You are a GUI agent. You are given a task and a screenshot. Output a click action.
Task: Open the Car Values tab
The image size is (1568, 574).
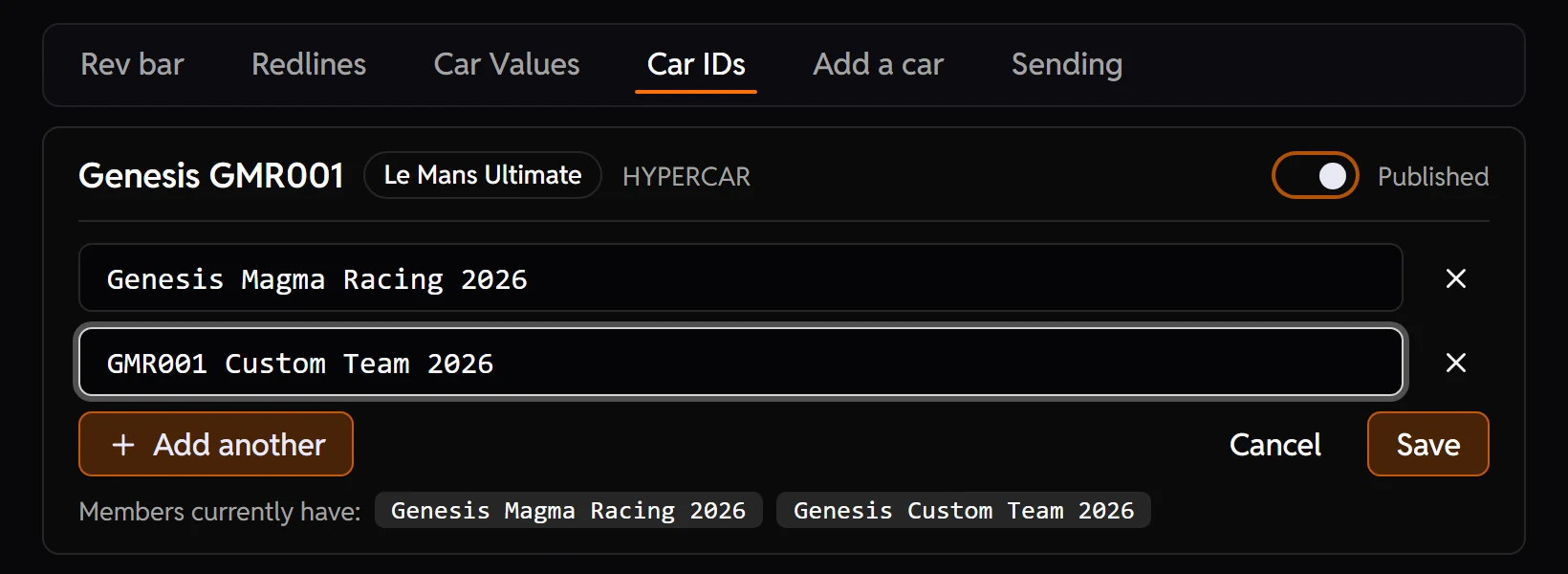click(507, 64)
